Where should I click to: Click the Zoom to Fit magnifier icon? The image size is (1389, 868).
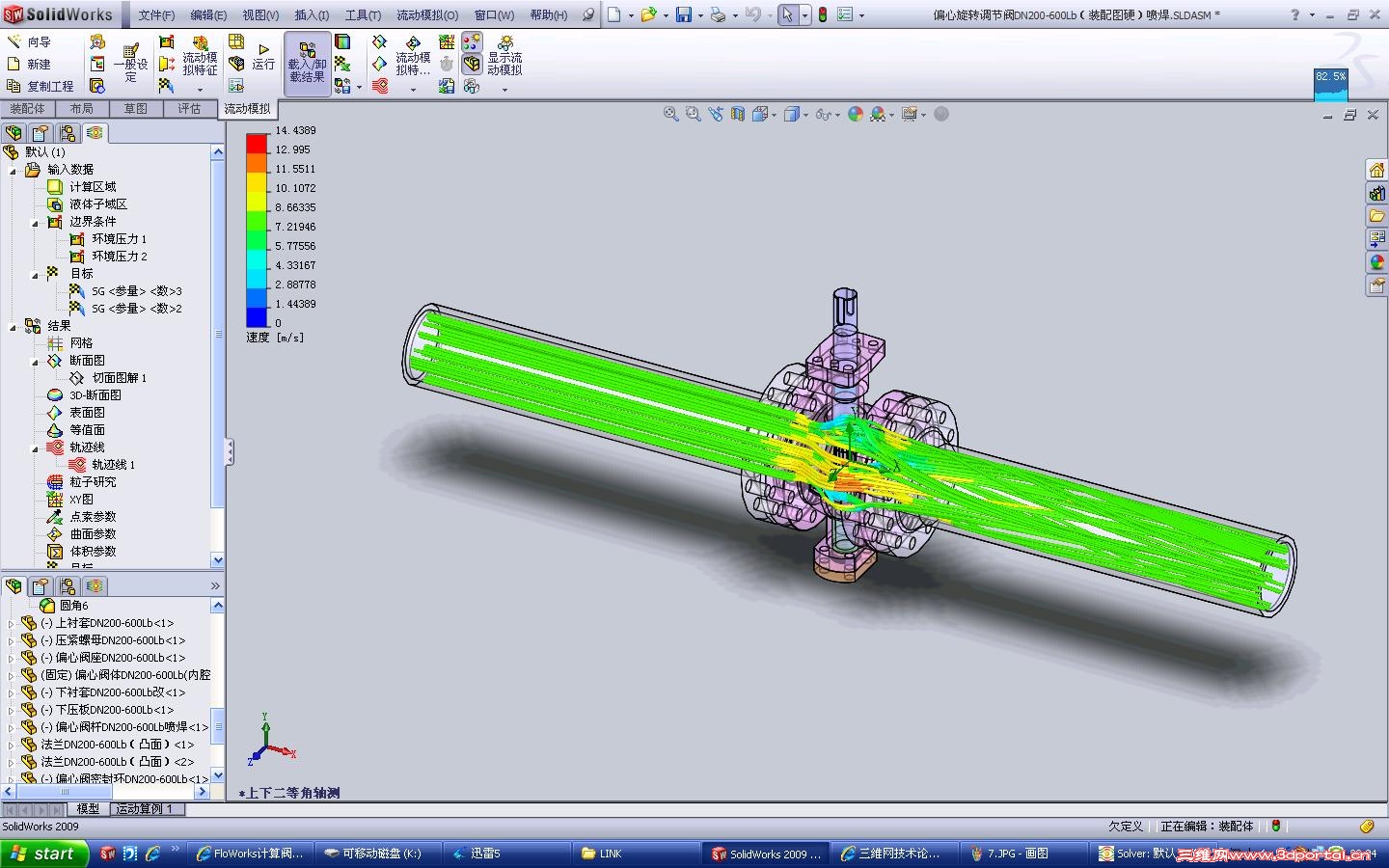(x=670, y=114)
